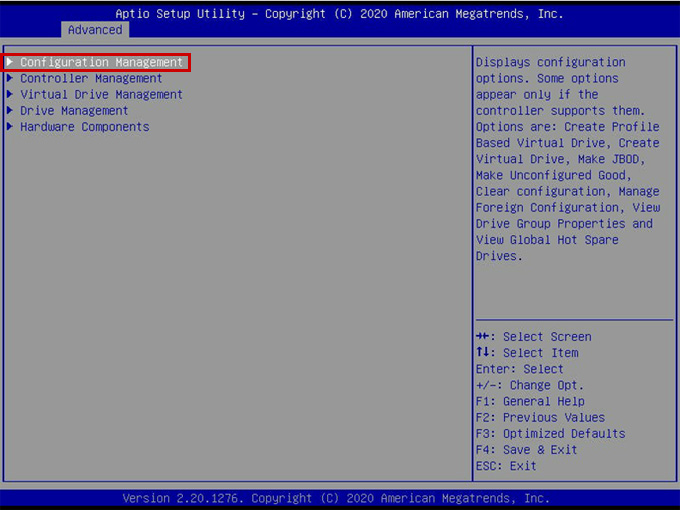Expand the Drive Management arrow marker
This screenshot has height=510, width=680.
(10, 110)
